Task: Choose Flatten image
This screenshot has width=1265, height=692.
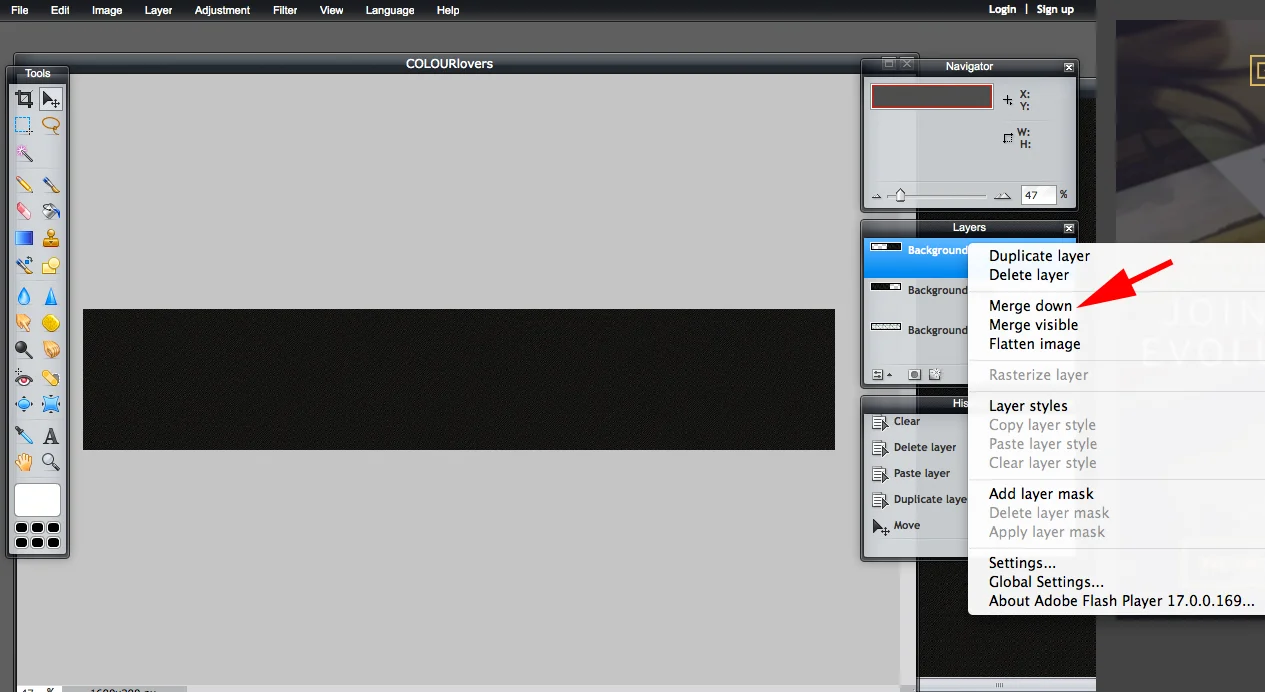Action: tap(1034, 344)
